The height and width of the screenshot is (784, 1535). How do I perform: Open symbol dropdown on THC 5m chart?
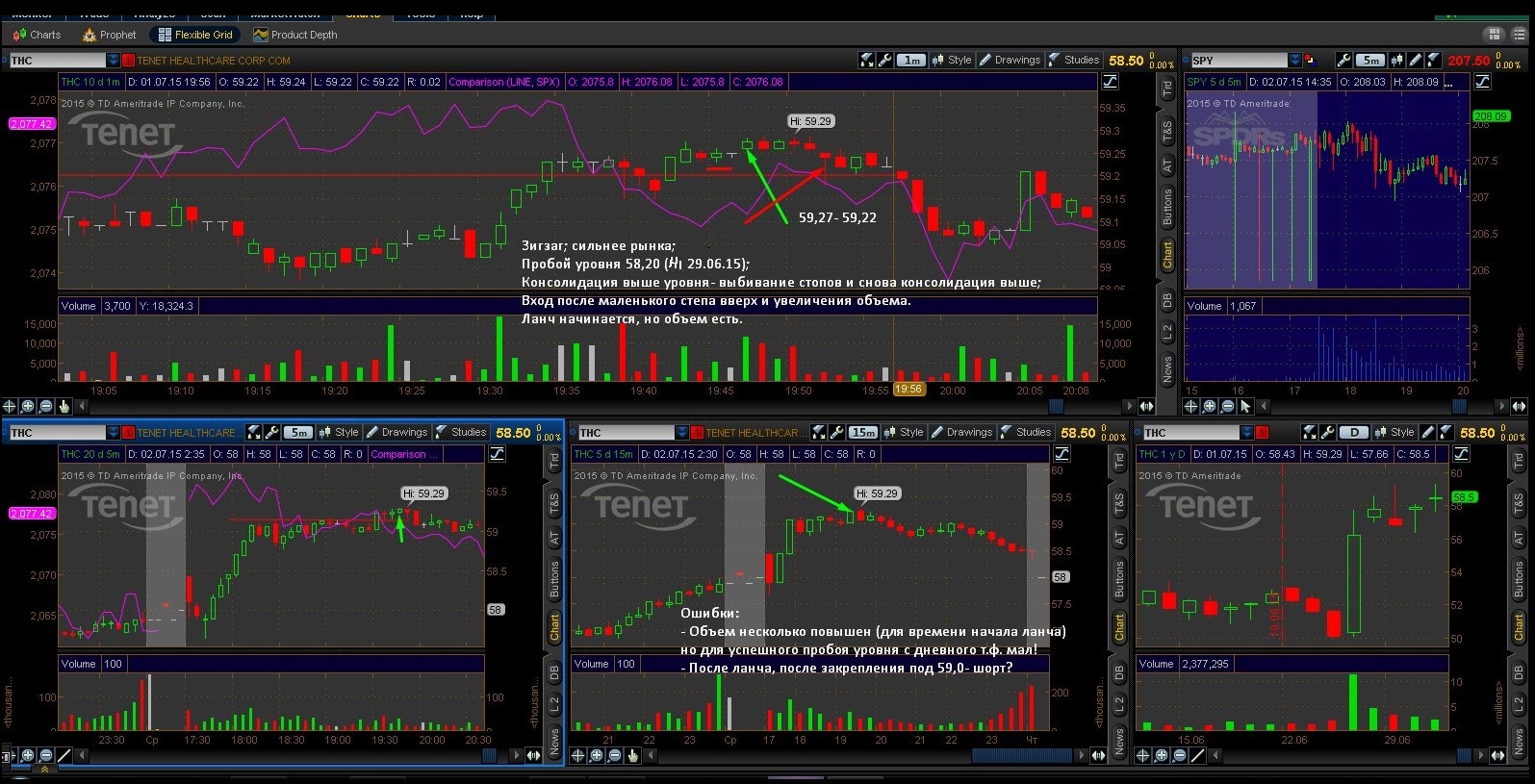pyautogui.click(x=114, y=432)
